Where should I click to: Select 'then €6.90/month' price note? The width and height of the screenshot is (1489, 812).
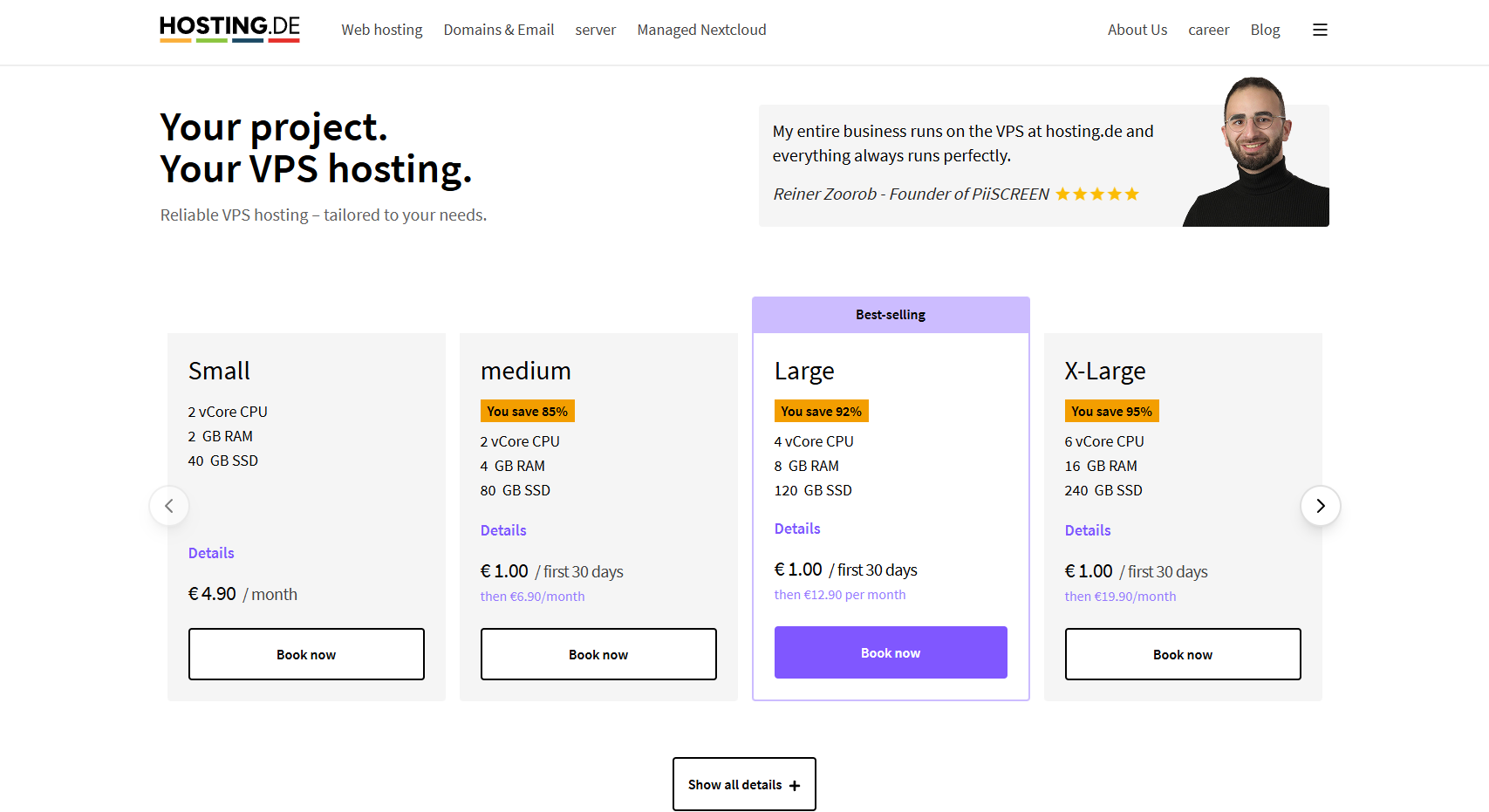(533, 597)
